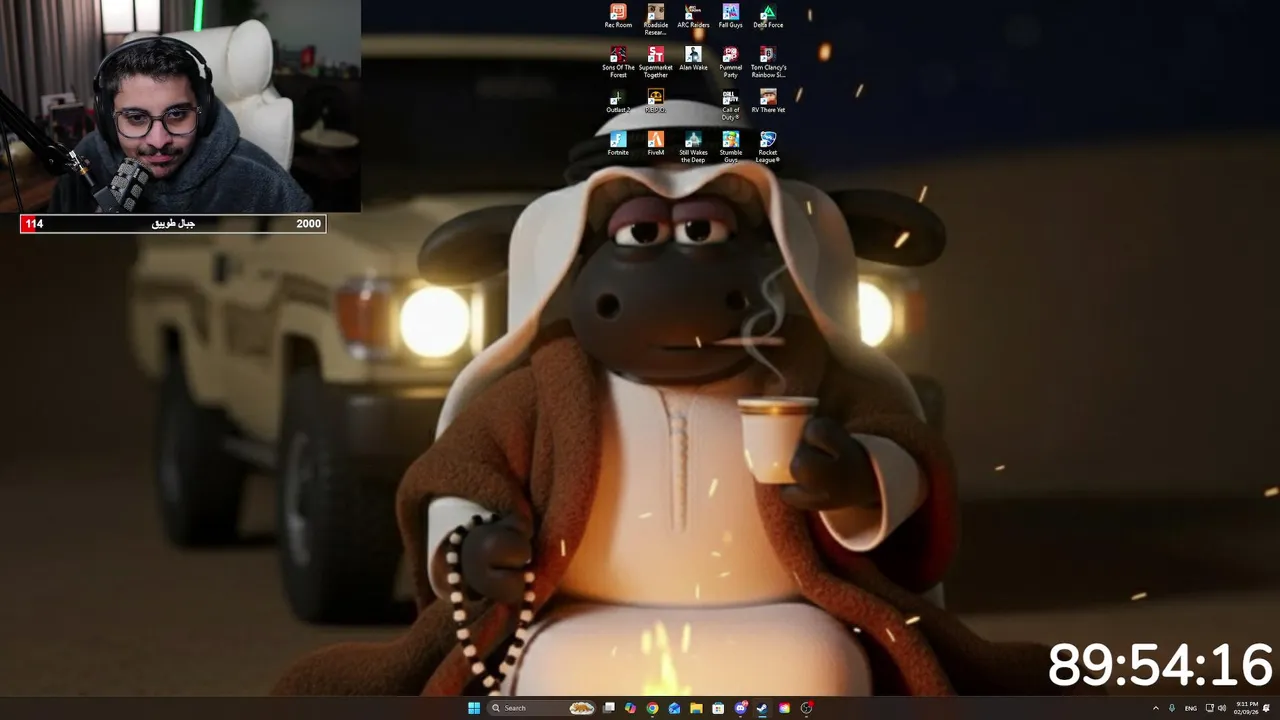Image resolution: width=1280 pixels, height=720 pixels.
Task: Open File Explorer from the taskbar
Action: click(696, 708)
